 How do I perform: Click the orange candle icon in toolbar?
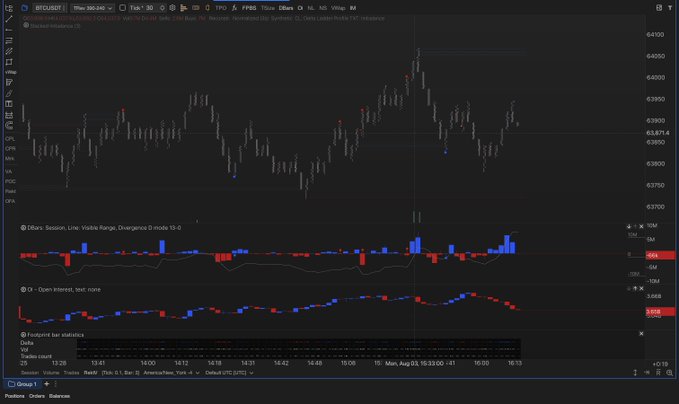(x=207, y=8)
